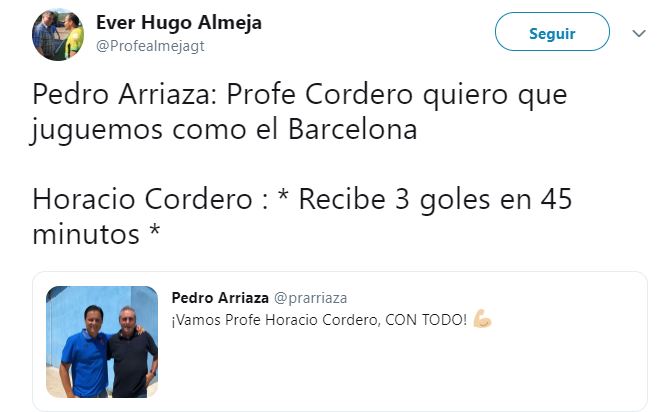Viewport: 671px width, 412px height.
Task: Visit the @prarriaza handle
Action: [x=310, y=298]
